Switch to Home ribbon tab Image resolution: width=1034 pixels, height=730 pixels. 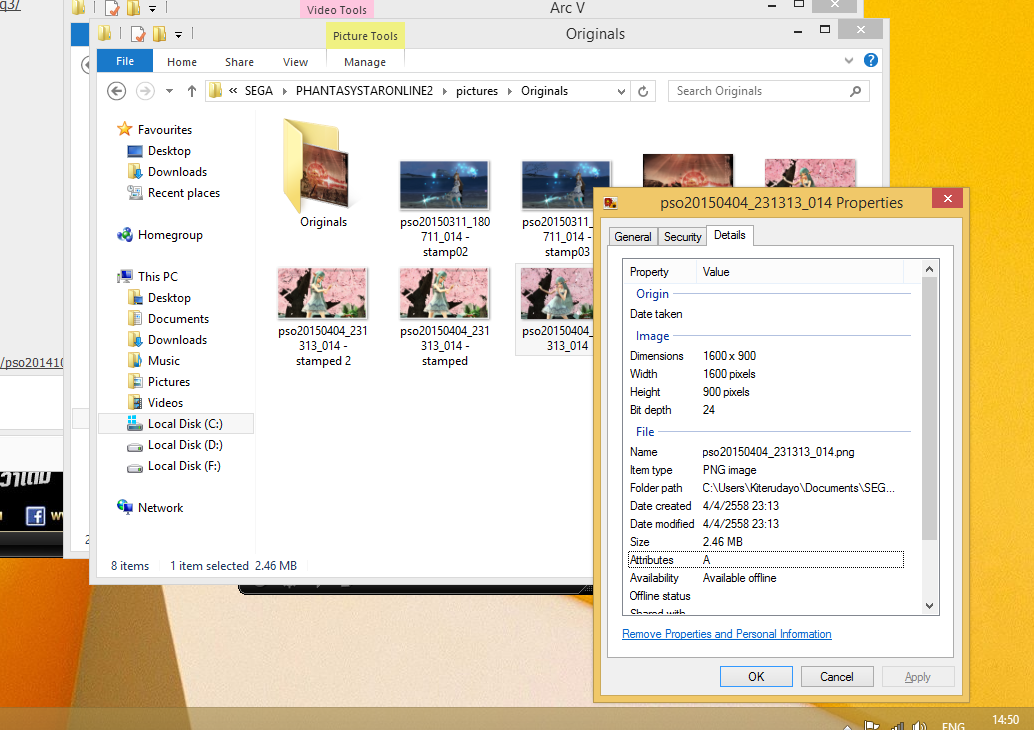pos(181,61)
